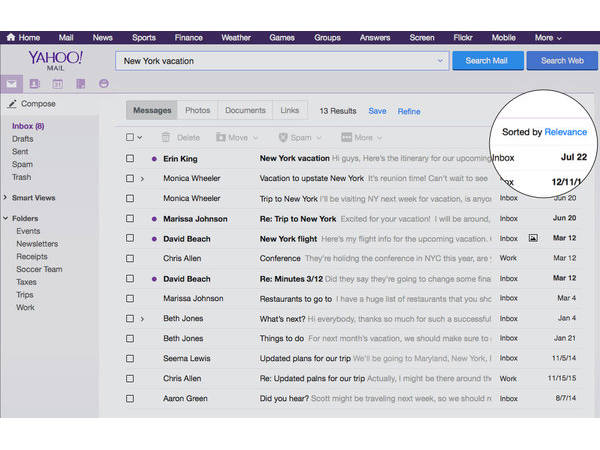Viewport: 600px width, 450px height.
Task: Click photo attachment icon on New York flight
Action: click(533, 238)
